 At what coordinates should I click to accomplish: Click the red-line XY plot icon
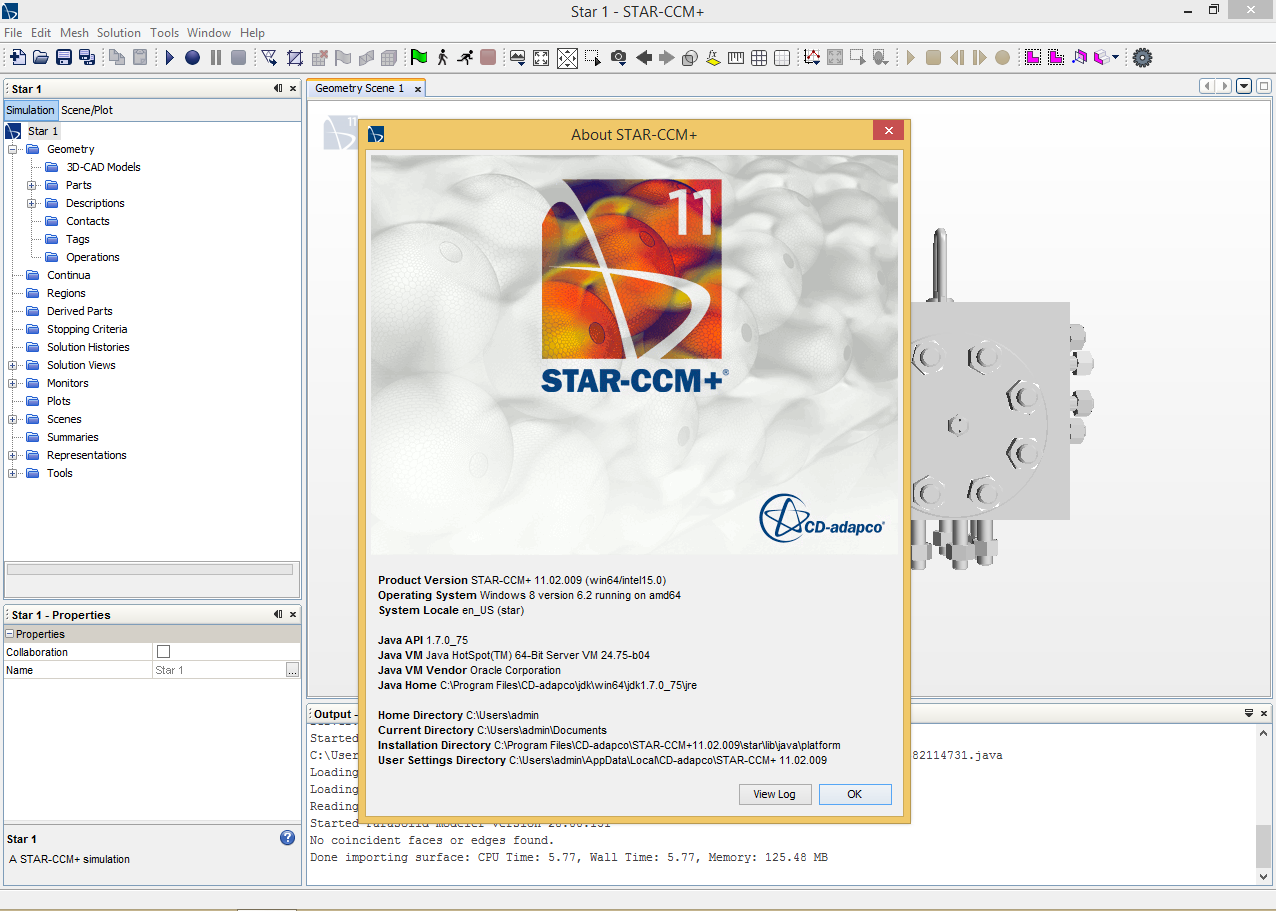[812, 58]
